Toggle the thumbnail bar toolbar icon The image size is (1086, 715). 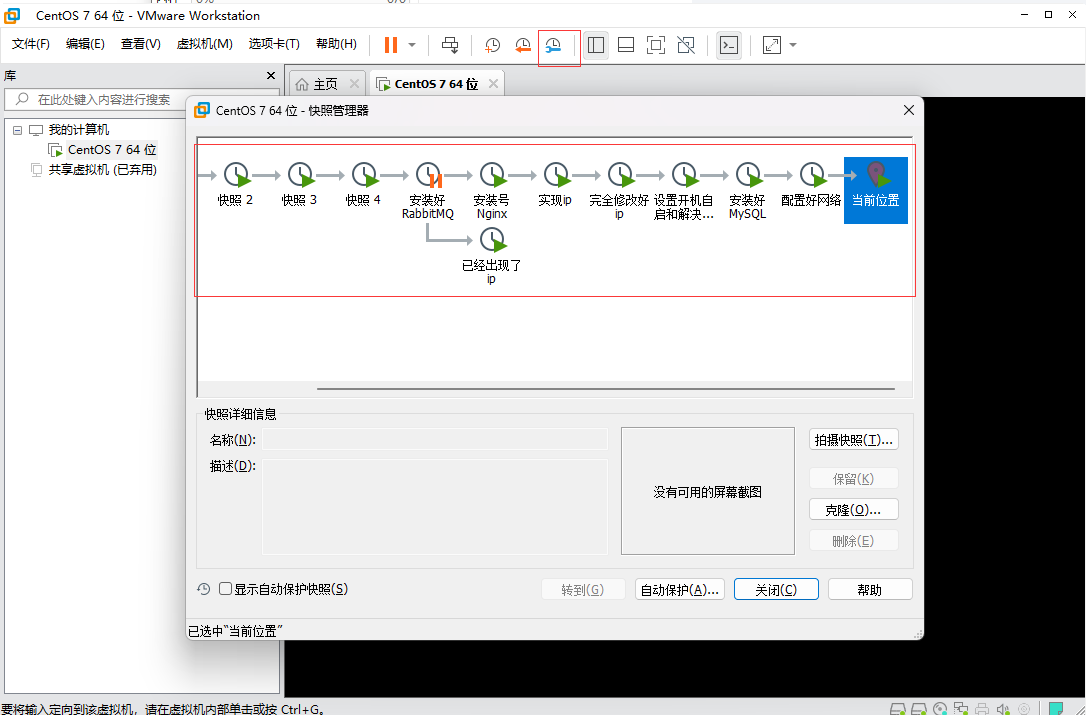point(626,45)
